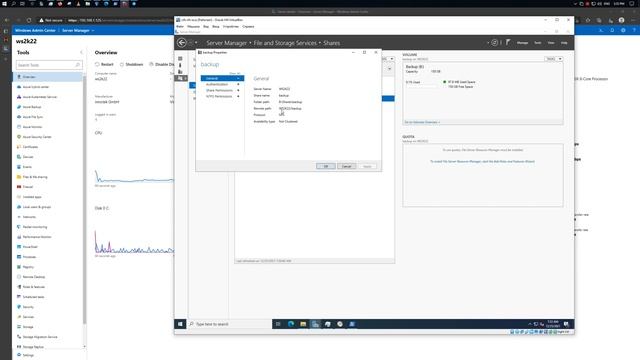The image size is (640, 360).
Task: Click the Tools list scrollbar
Action: 84,199
